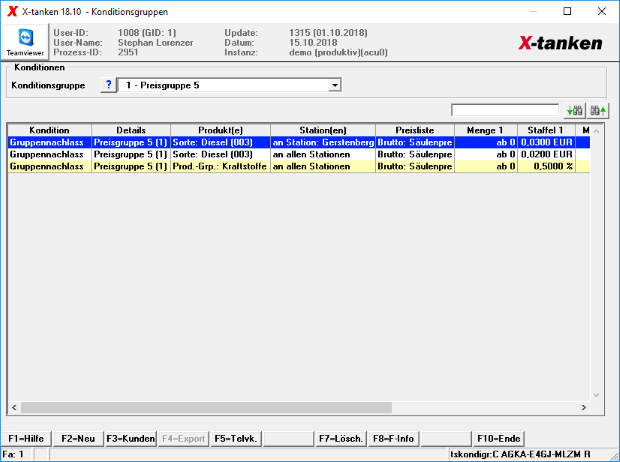
Task: Click 'an allen Stationen' in the Diesel row
Action: pos(323,154)
